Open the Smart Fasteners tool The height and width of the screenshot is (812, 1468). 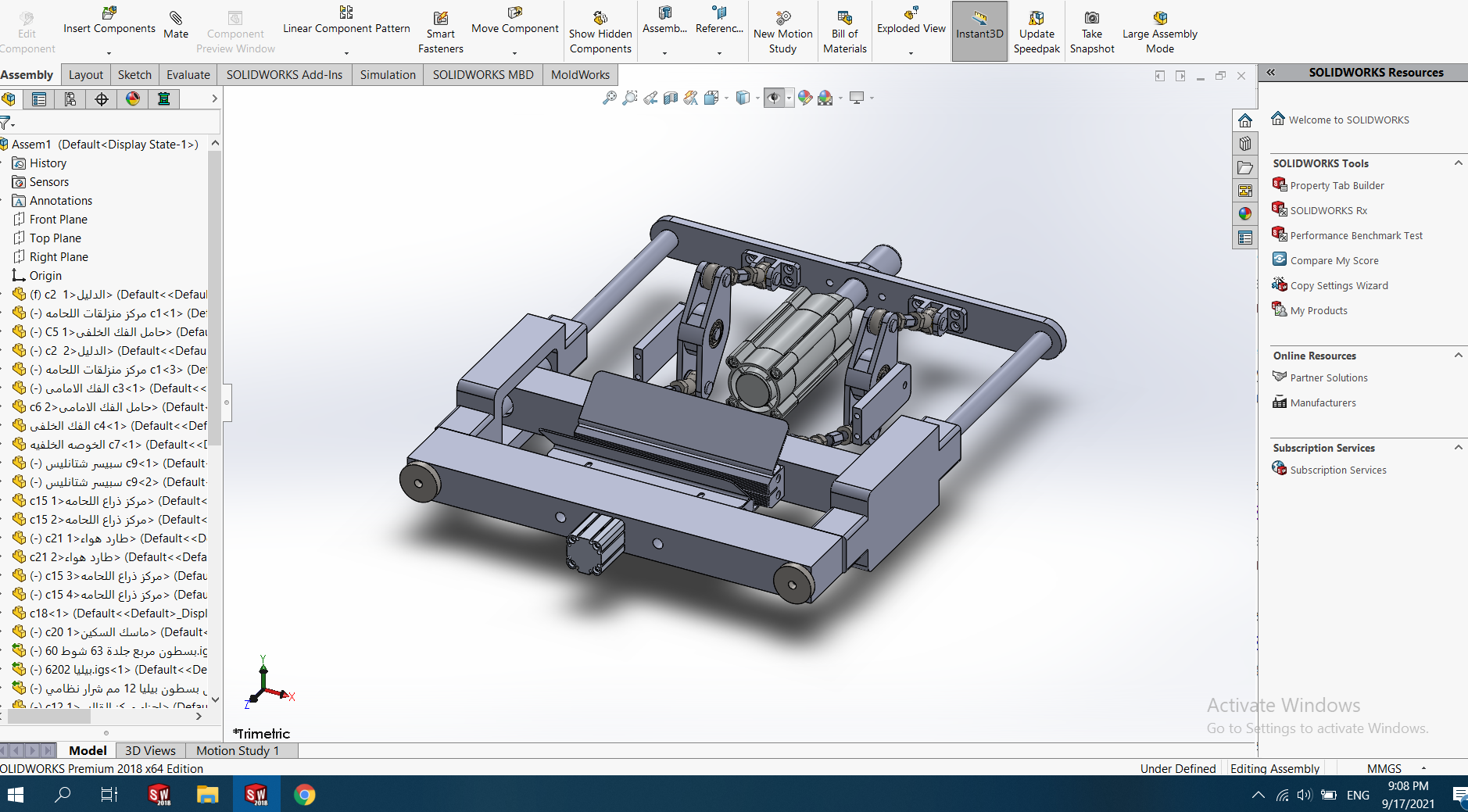pyautogui.click(x=440, y=32)
